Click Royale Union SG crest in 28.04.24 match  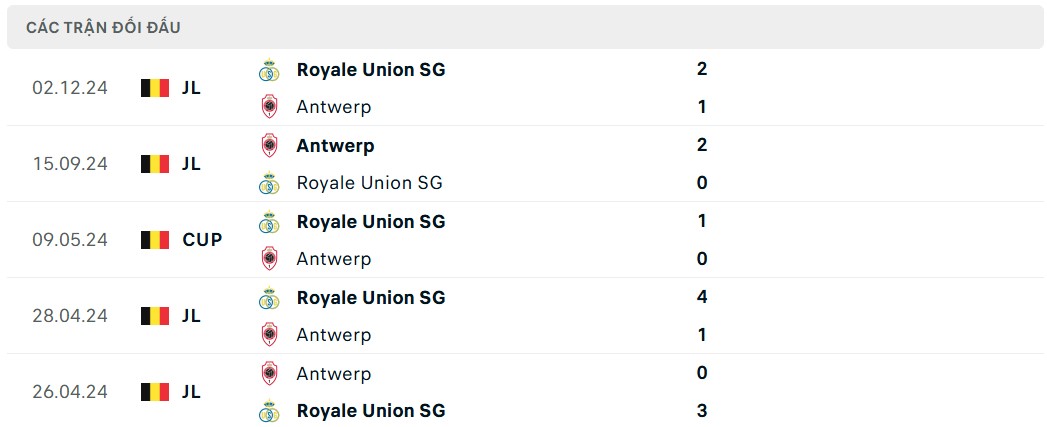point(268,298)
